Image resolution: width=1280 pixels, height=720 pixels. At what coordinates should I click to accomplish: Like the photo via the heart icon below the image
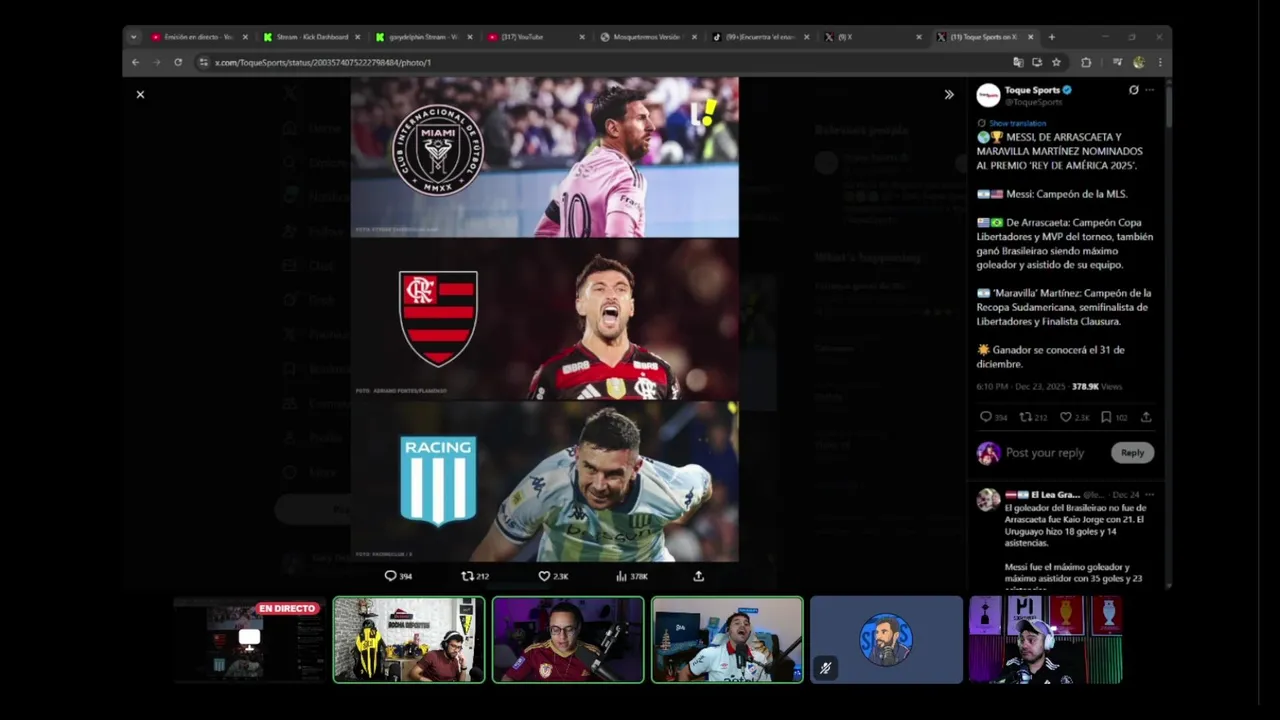coord(544,576)
